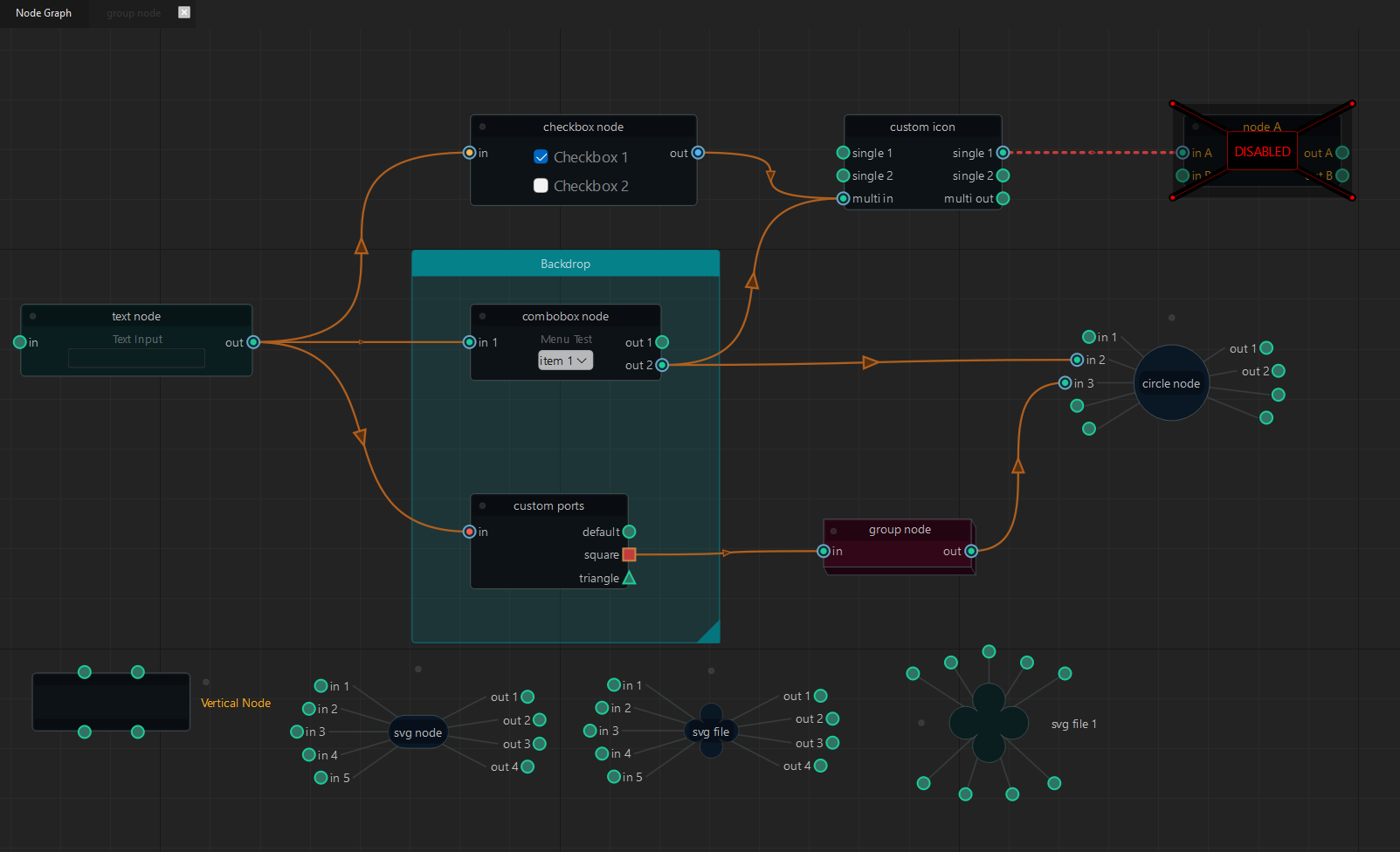
Task: Click the square output port on custom ports
Action: [x=629, y=554]
